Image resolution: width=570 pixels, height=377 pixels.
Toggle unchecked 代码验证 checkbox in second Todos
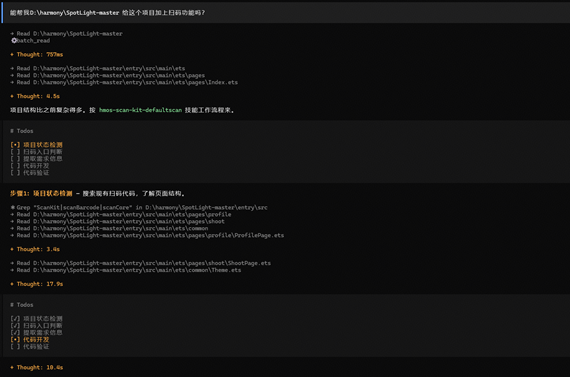tap(15, 347)
